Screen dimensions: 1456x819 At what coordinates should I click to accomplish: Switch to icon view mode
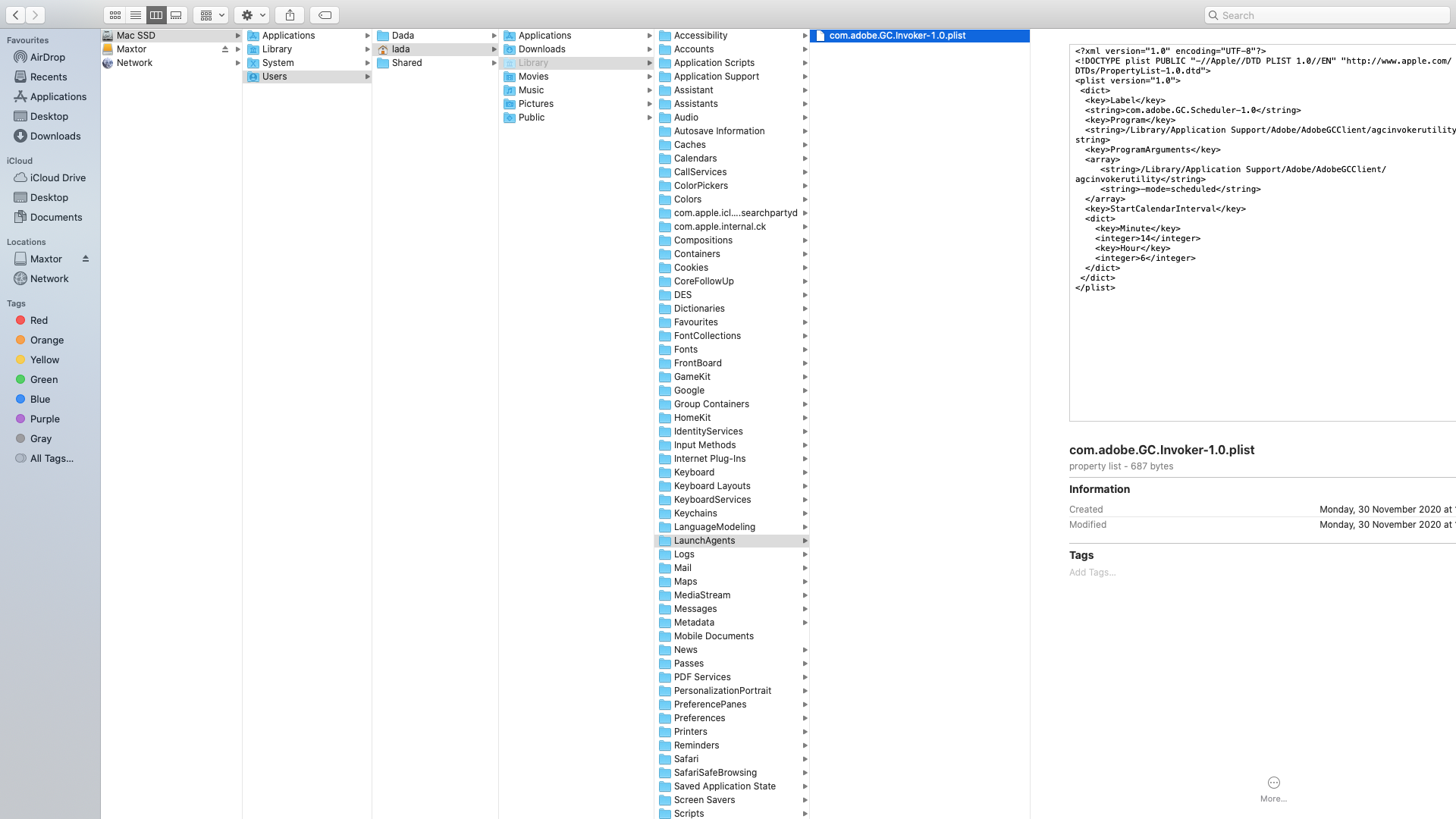[x=115, y=15]
